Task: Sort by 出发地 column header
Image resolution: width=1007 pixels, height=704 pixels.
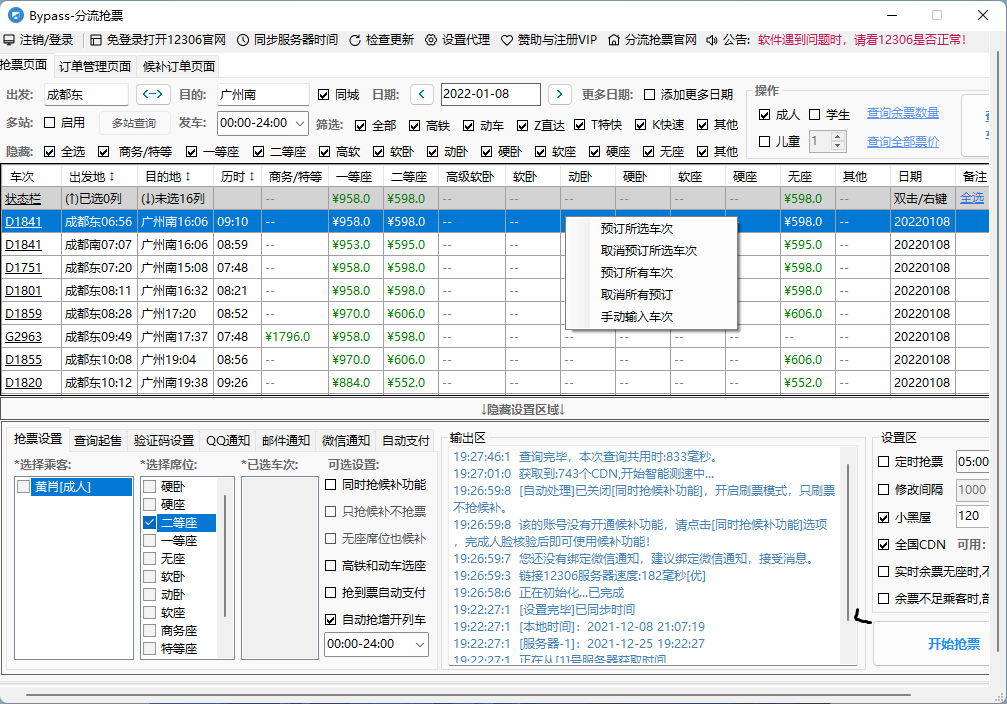Action: click(x=92, y=177)
